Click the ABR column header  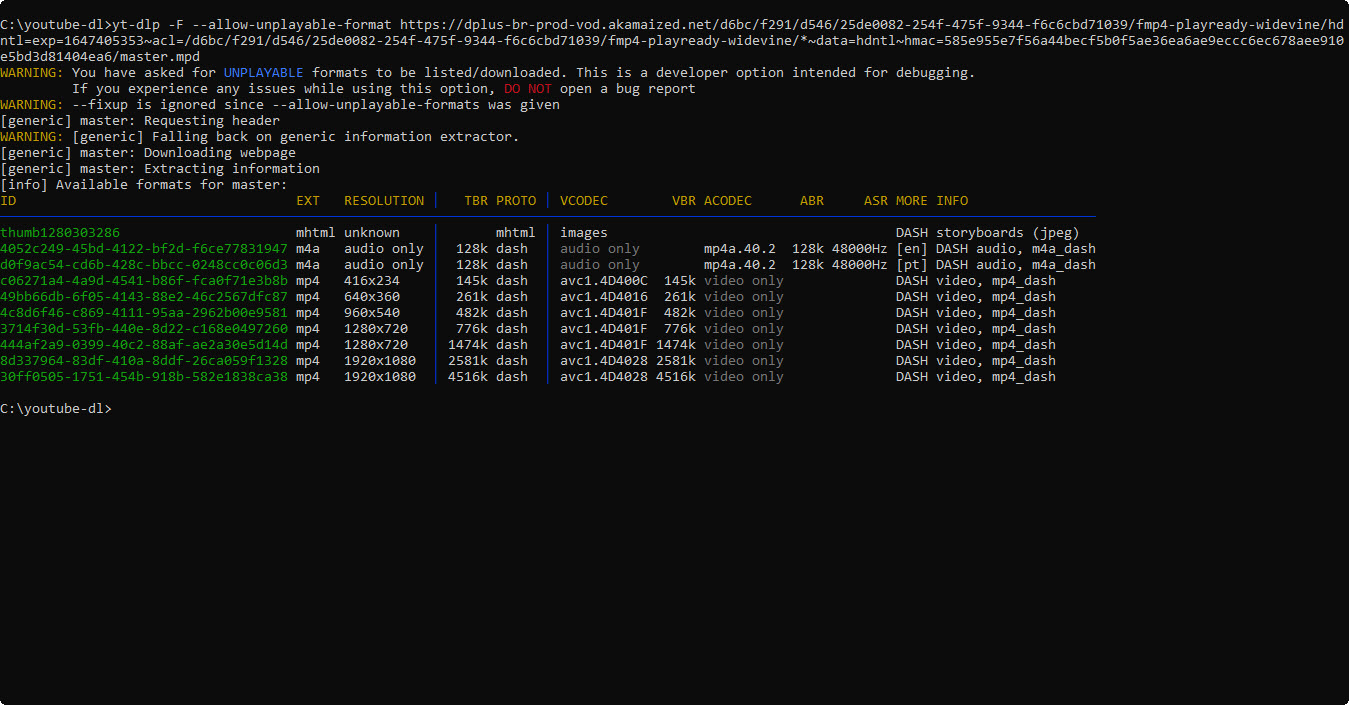pos(812,201)
